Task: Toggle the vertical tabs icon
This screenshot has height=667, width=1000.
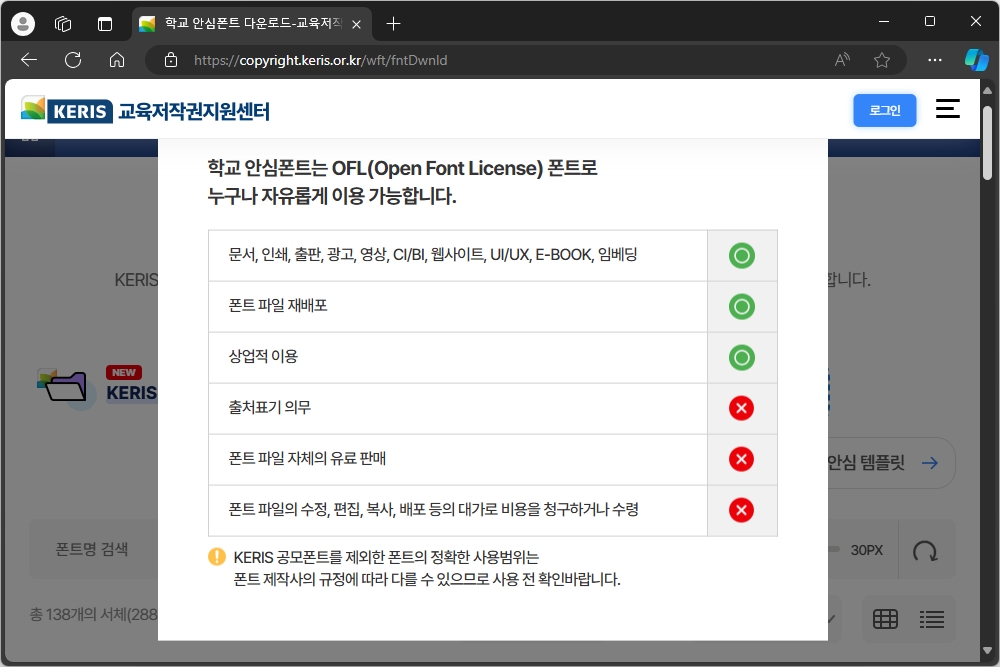Action: point(105,24)
